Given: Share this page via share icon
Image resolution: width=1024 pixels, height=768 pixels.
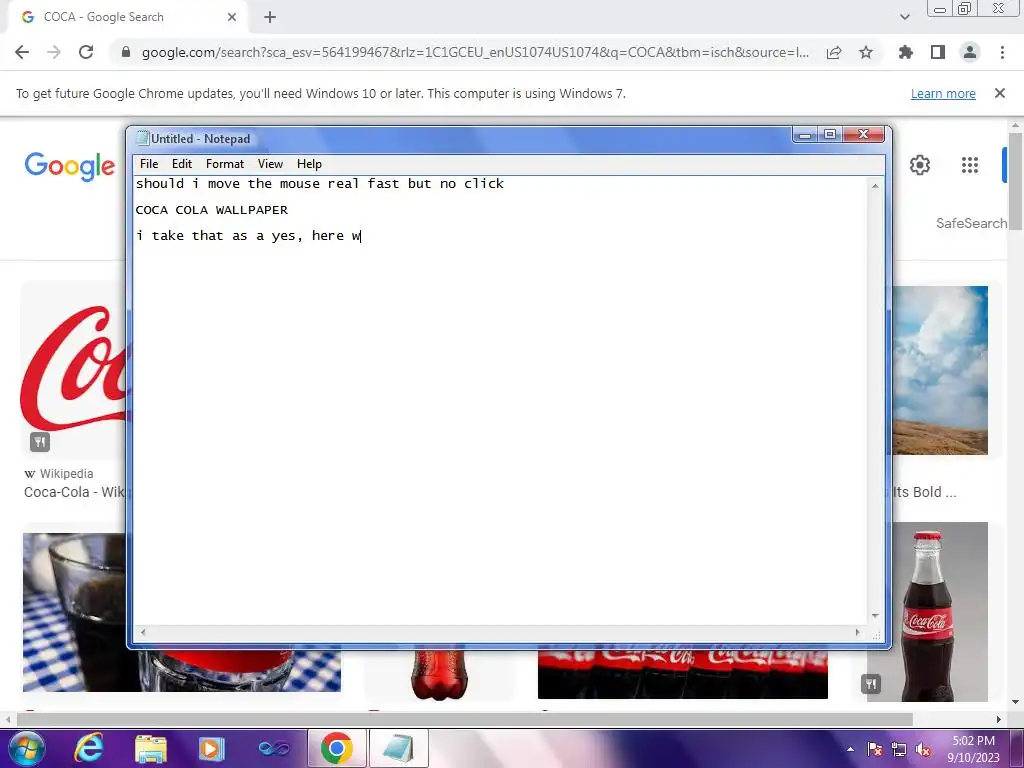Looking at the screenshot, I should pos(834,52).
